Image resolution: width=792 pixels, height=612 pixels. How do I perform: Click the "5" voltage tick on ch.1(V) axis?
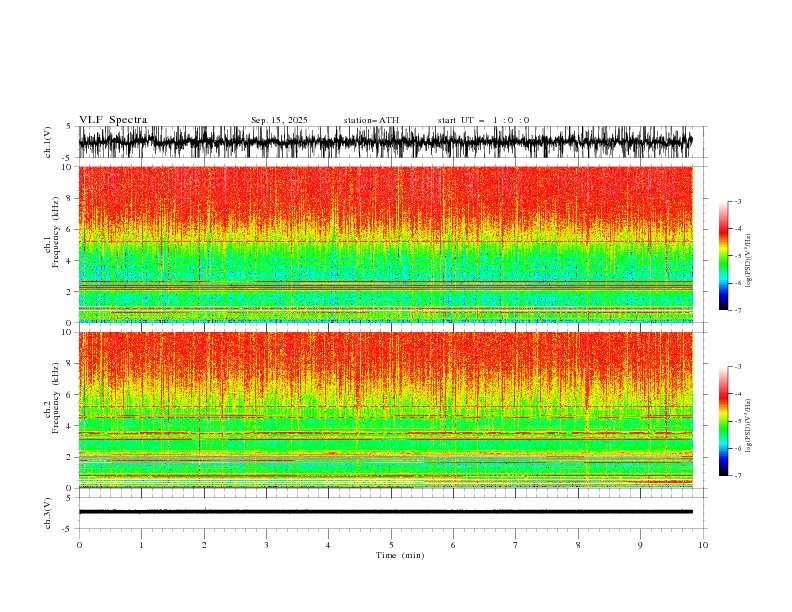(70, 127)
